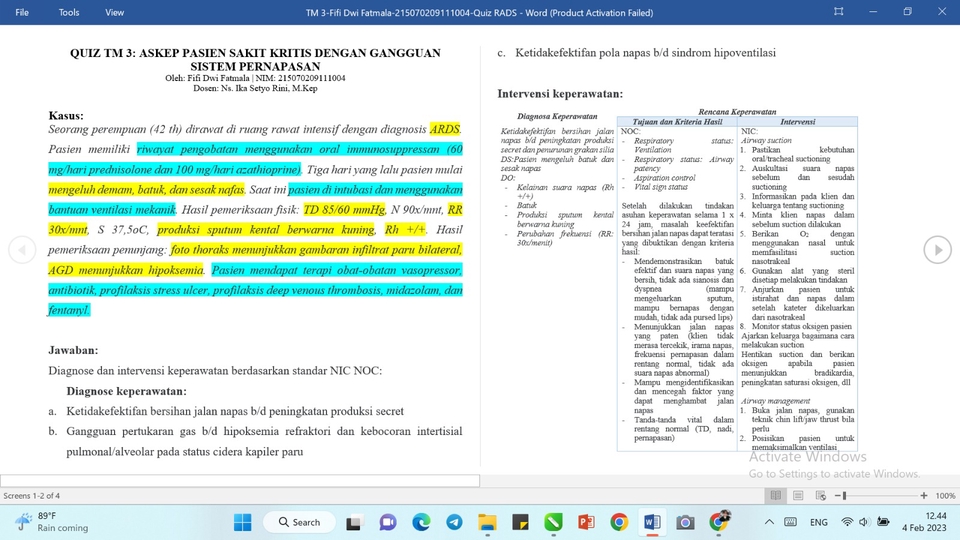This screenshot has width=960, height=540.
Task: Open the Chrome profile shortcut on the taskbar
Action: pyautogui.click(x=719, y=521)
